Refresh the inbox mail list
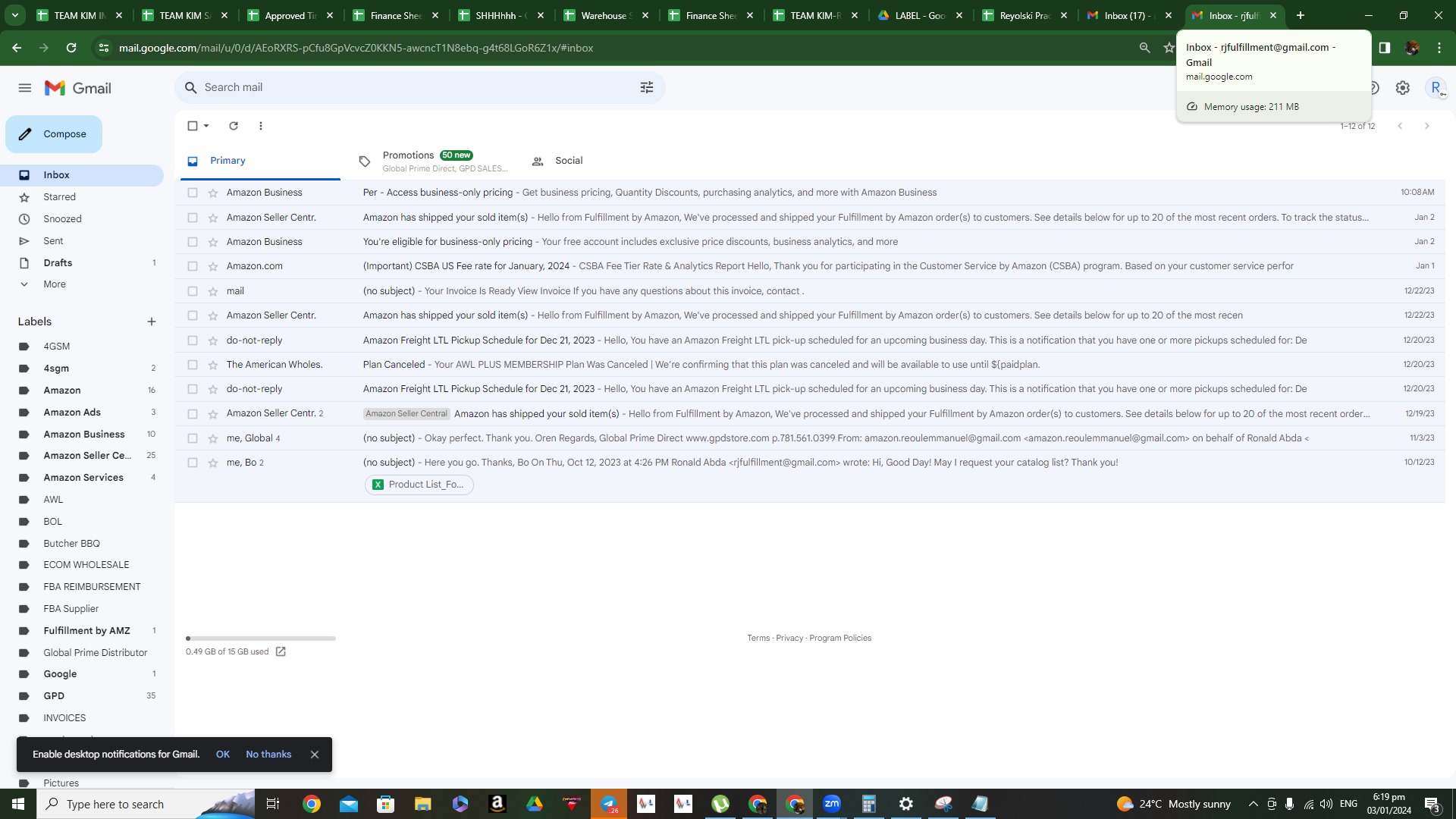Screen dimensions: 1456x819 [234, 126]
